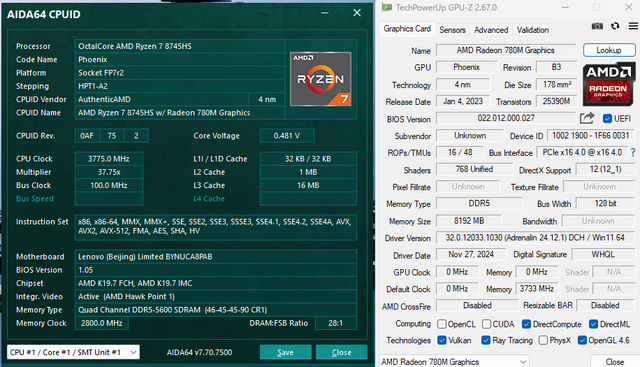Click the GPU-Z refresh icon
640x367 pixels.
pos(615,26)
